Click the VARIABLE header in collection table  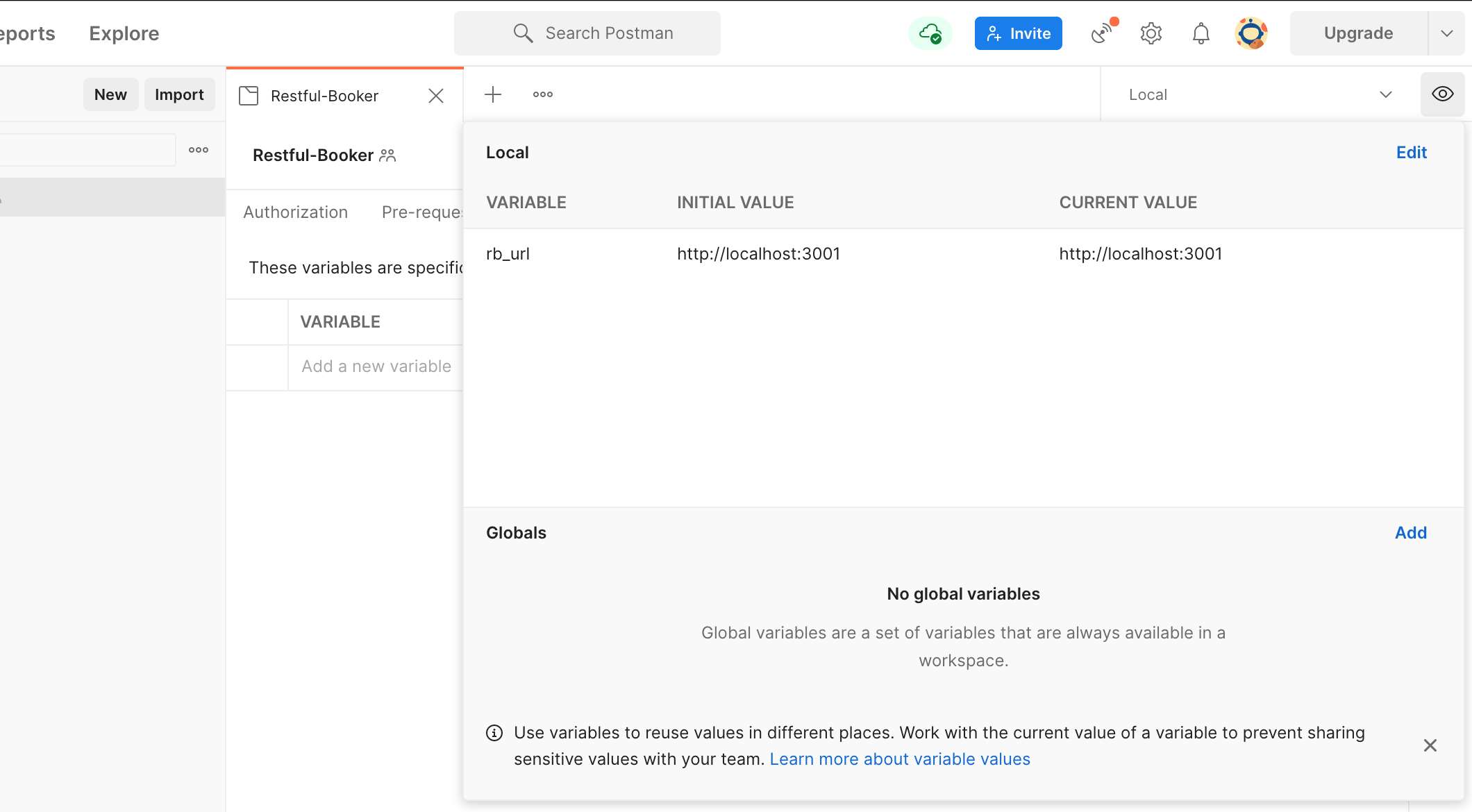pos(340,322)
